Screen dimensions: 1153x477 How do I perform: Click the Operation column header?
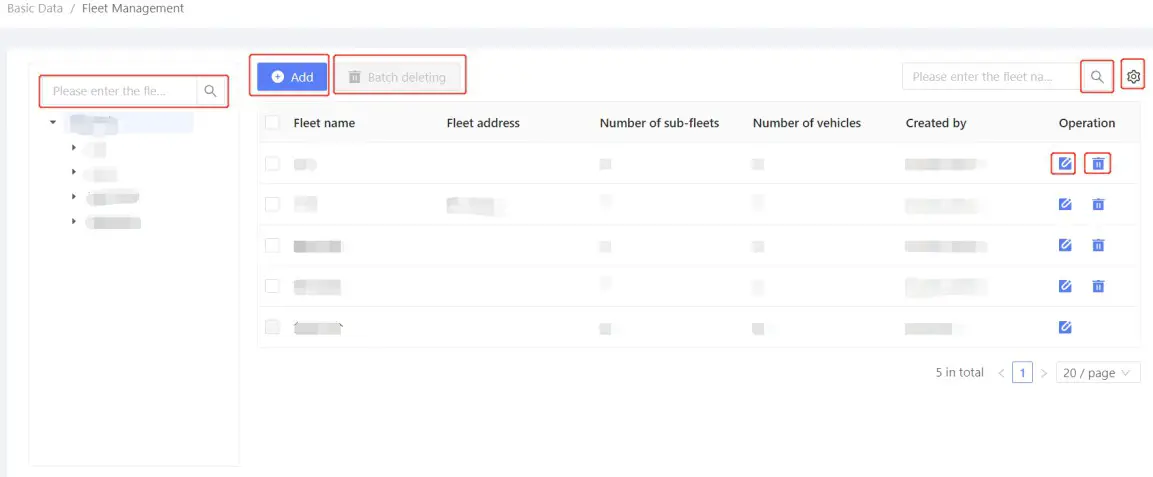(1087, 123)
